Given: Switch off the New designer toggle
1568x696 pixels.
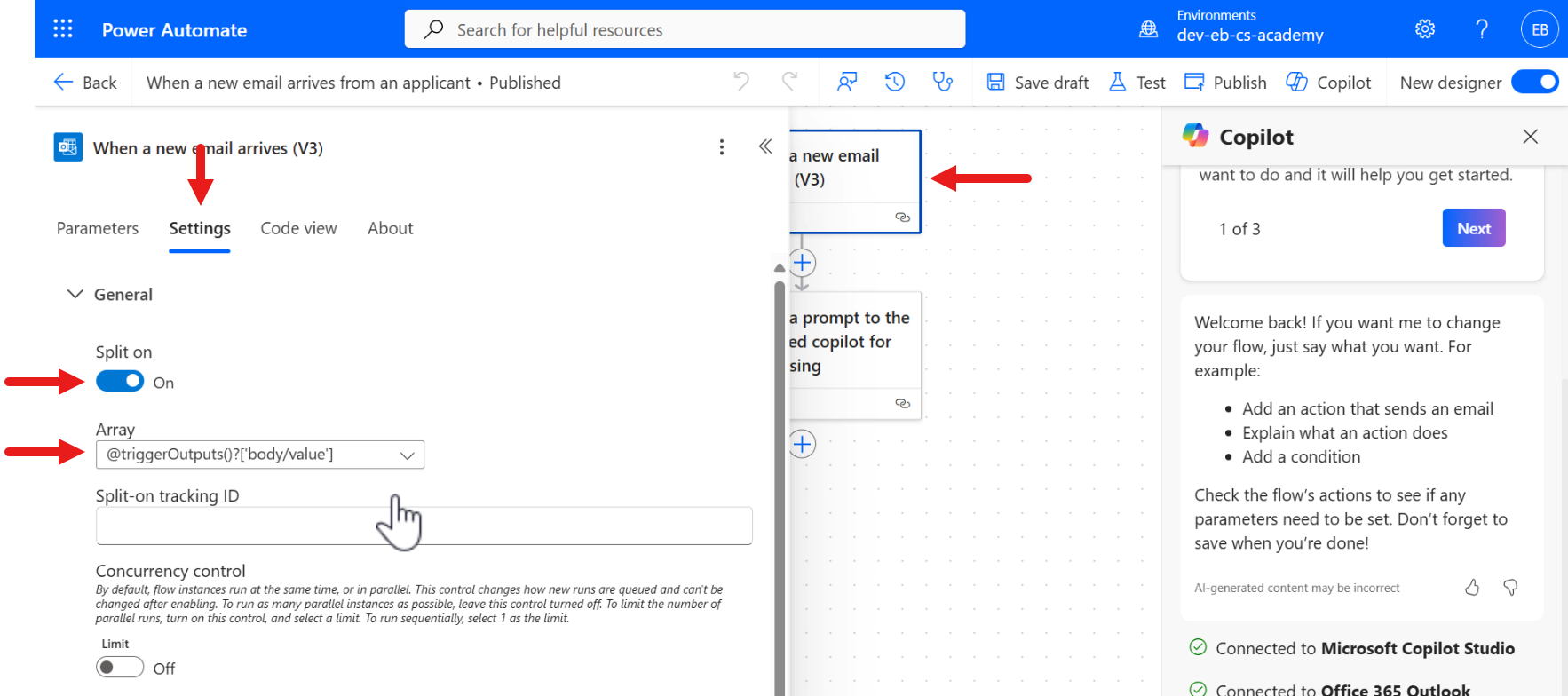Looking at the screenshot, I should [1535, 82].
